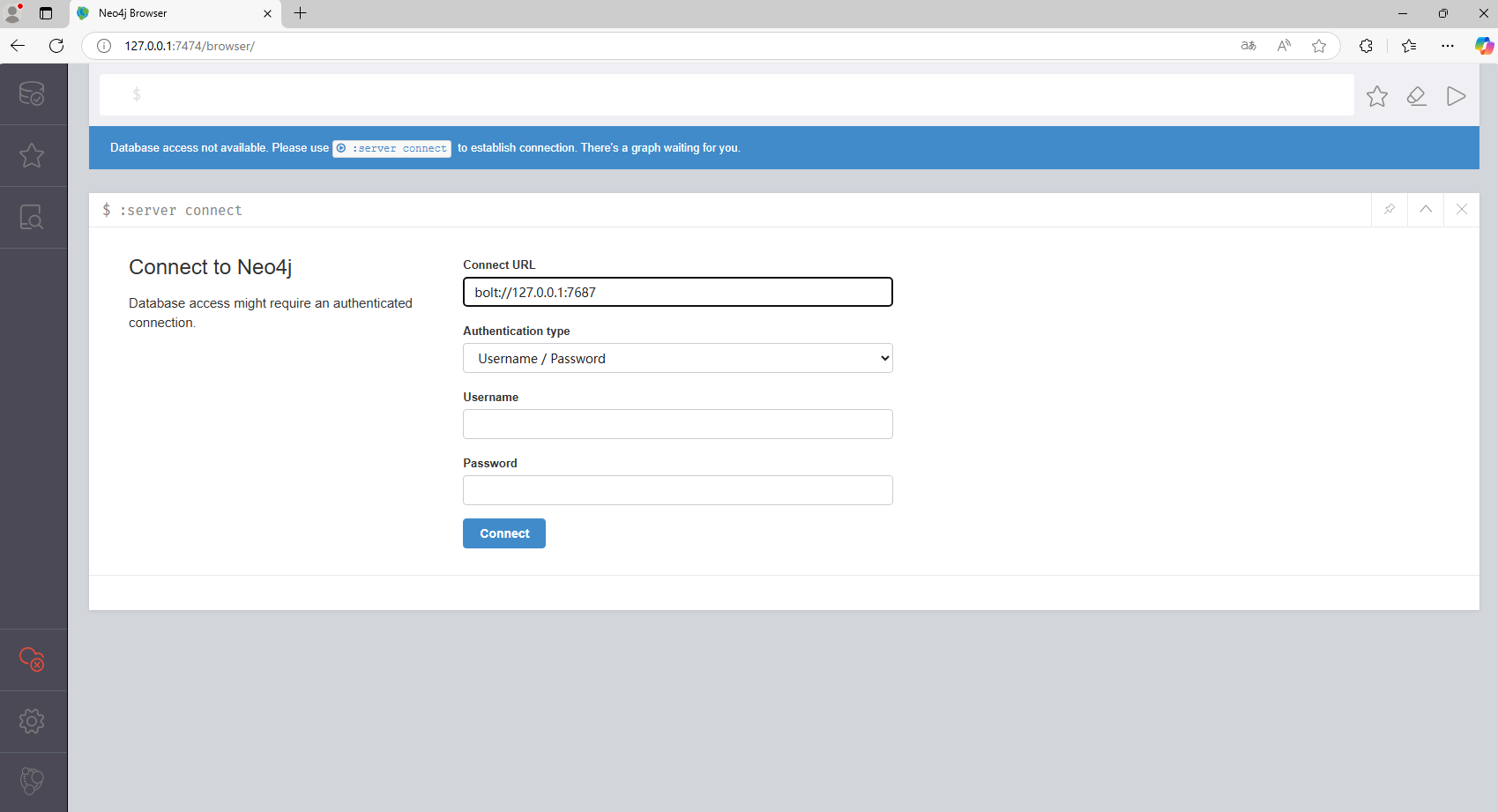
Task: Close the Neo4j Browser tab
Action: click(x=267, y=13)
